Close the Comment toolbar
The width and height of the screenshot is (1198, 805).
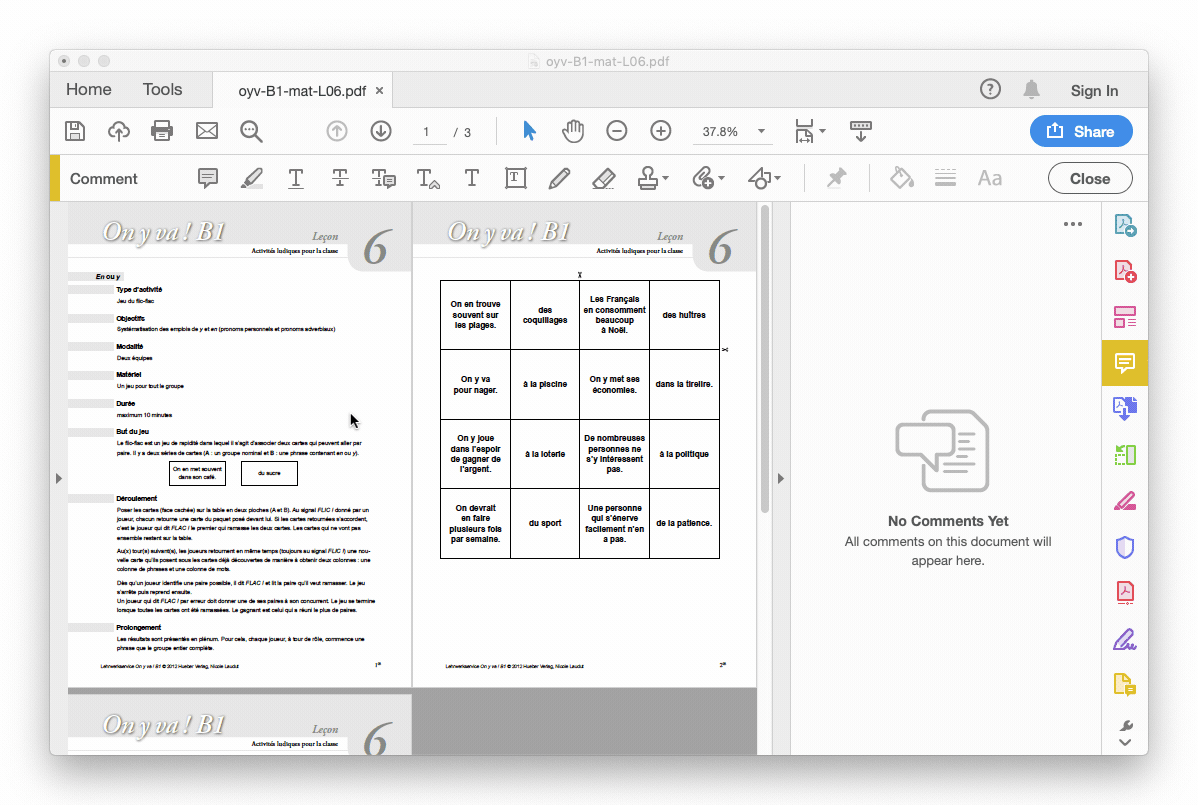pos(1090,179)
